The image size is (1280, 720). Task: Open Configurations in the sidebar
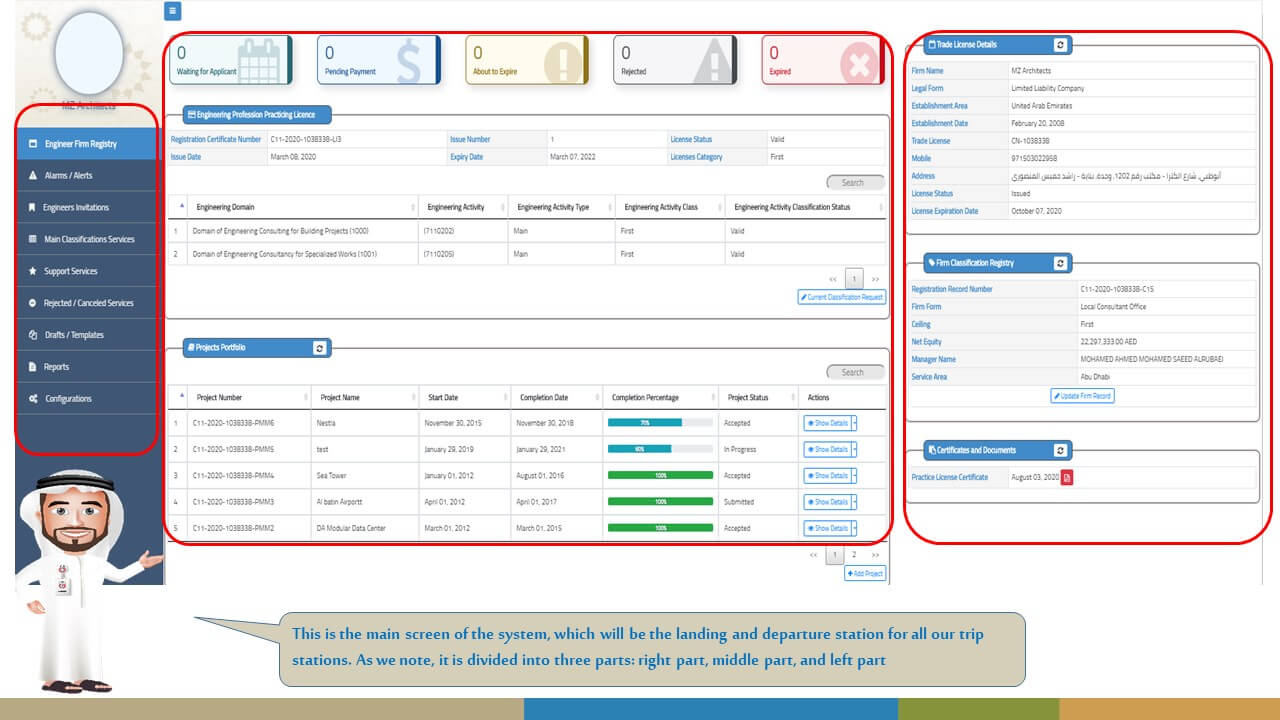[x=87, y=399]
